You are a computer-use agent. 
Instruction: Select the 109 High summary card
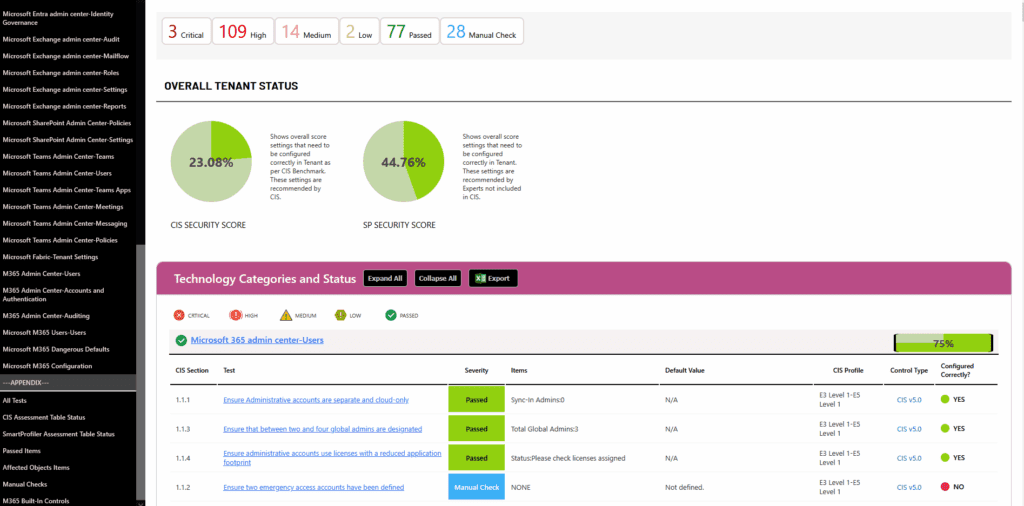tap(243, 32)
